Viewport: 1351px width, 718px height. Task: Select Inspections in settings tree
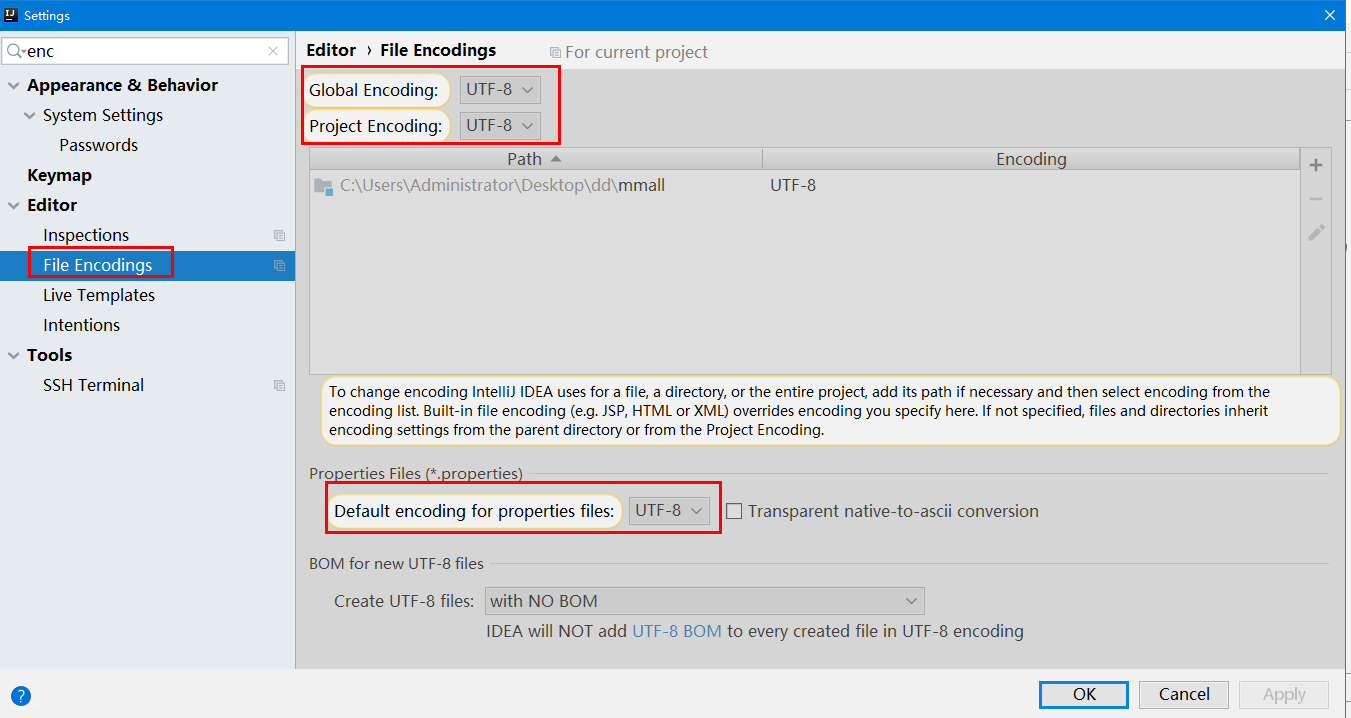pyautogui.click(x=86, y=235)
